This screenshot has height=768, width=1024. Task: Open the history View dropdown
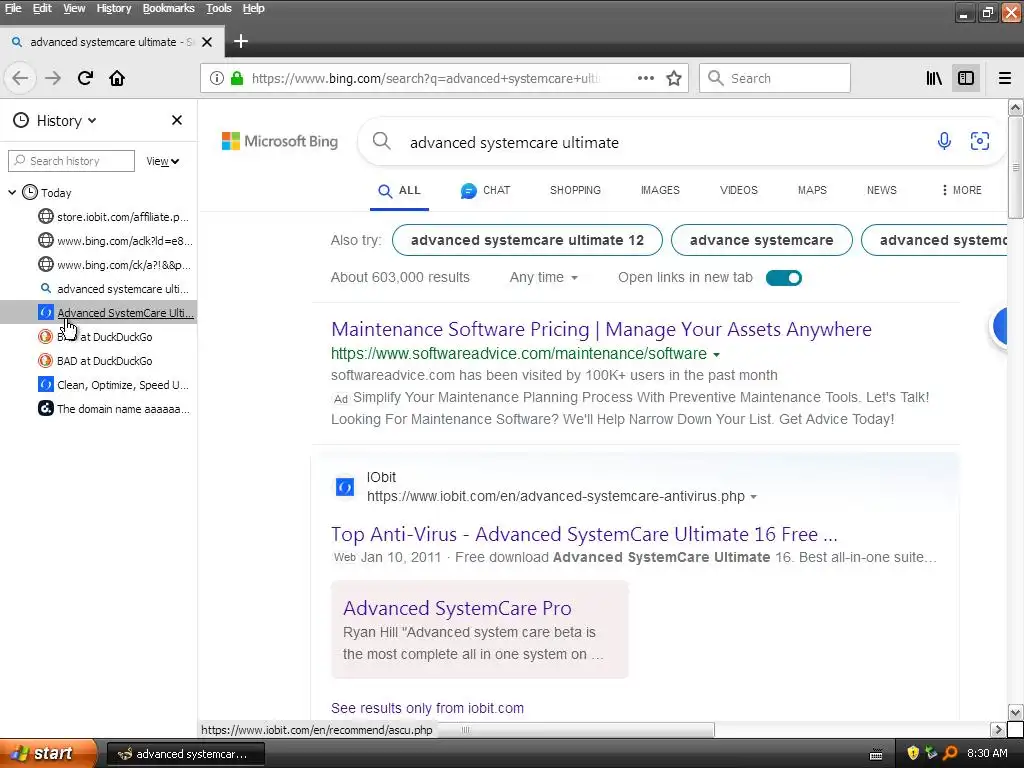163,161
